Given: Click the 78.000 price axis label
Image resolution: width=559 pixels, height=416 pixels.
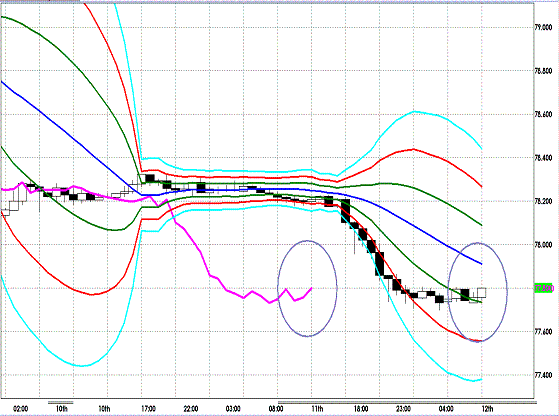Looking at the screenshot, I should tap(544, 245).
